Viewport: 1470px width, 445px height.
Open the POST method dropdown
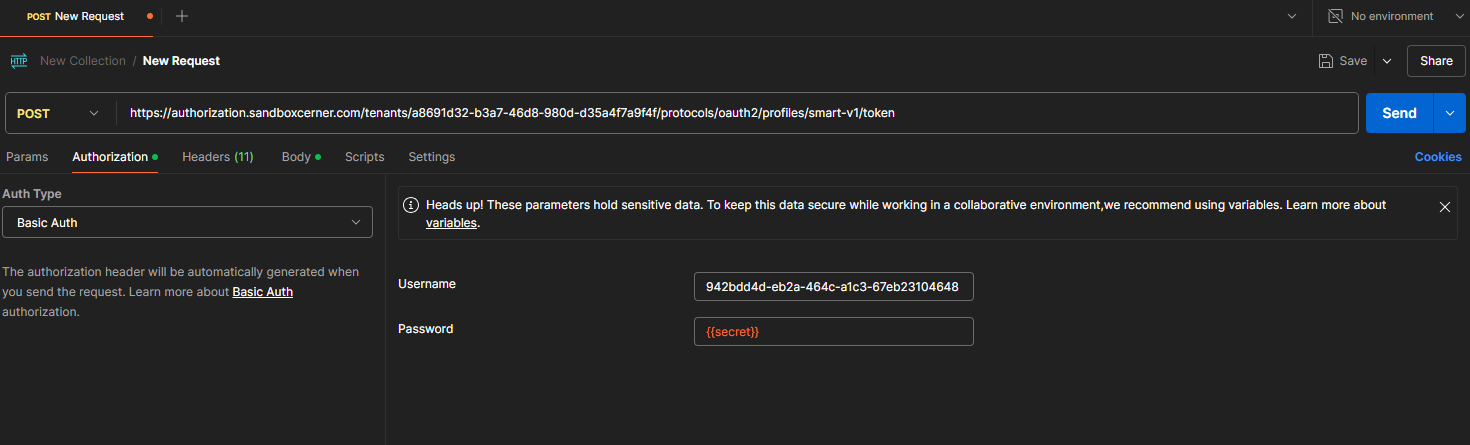click(x=58, y=113)
